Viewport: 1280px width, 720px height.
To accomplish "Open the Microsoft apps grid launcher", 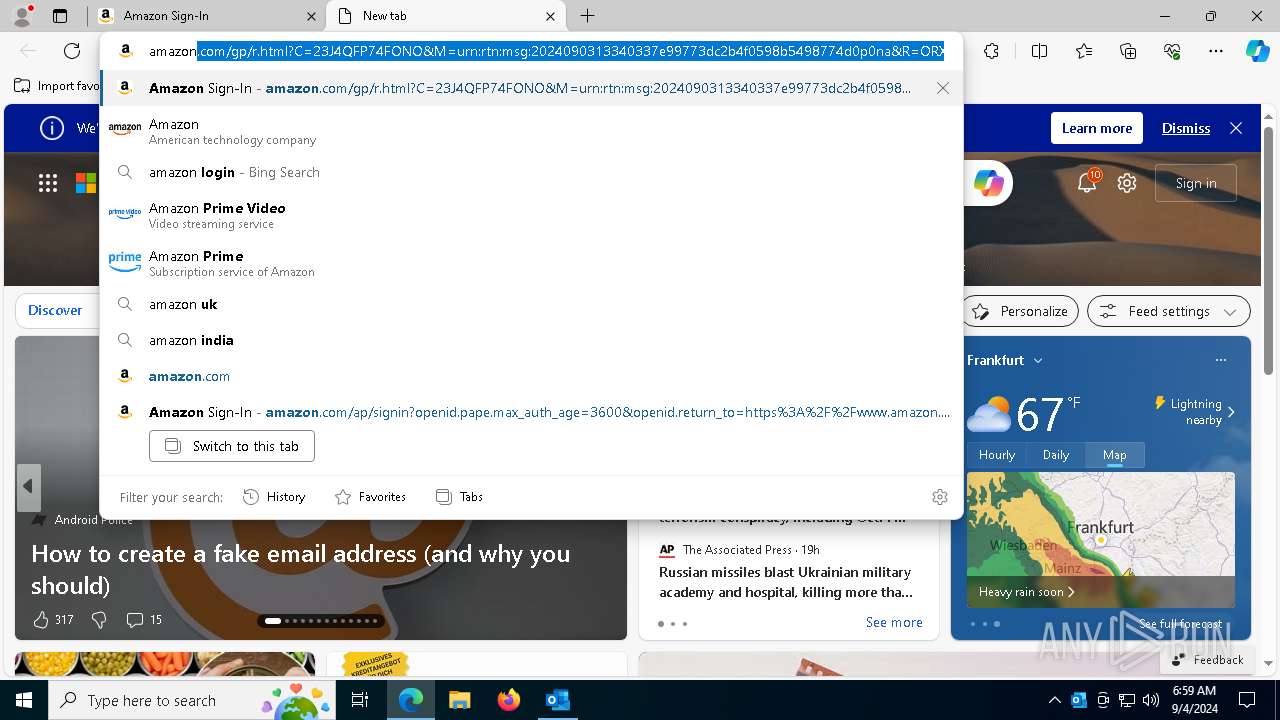I will 48,183.
